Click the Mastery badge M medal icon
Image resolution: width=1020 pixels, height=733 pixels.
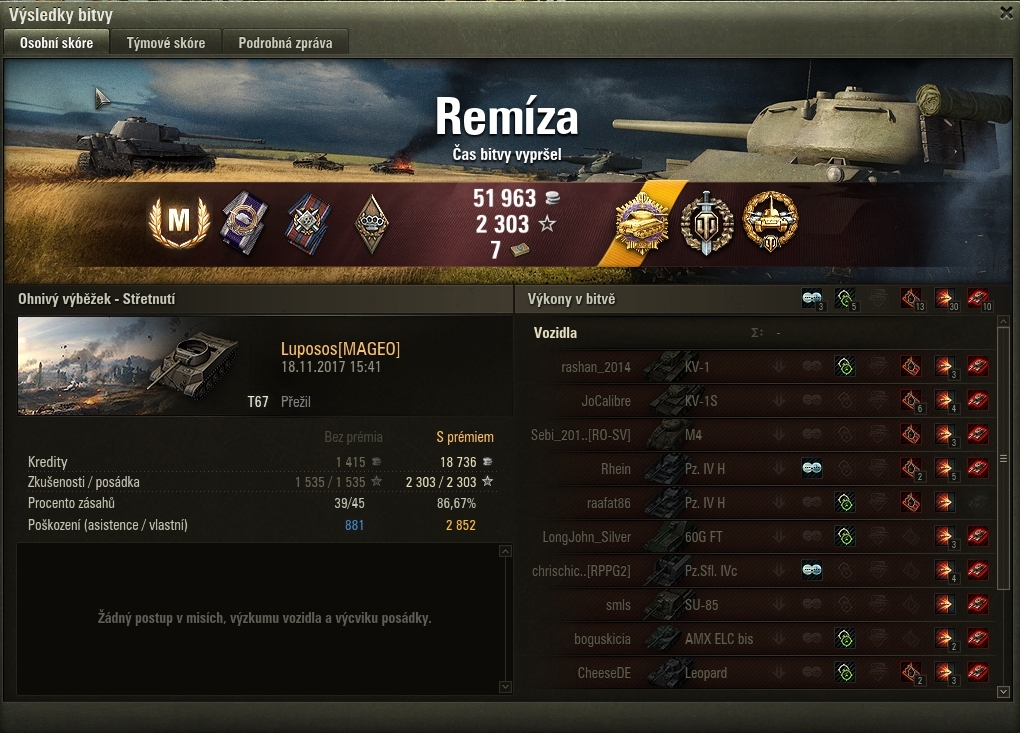pyautogui.click(x=180, y=222)
